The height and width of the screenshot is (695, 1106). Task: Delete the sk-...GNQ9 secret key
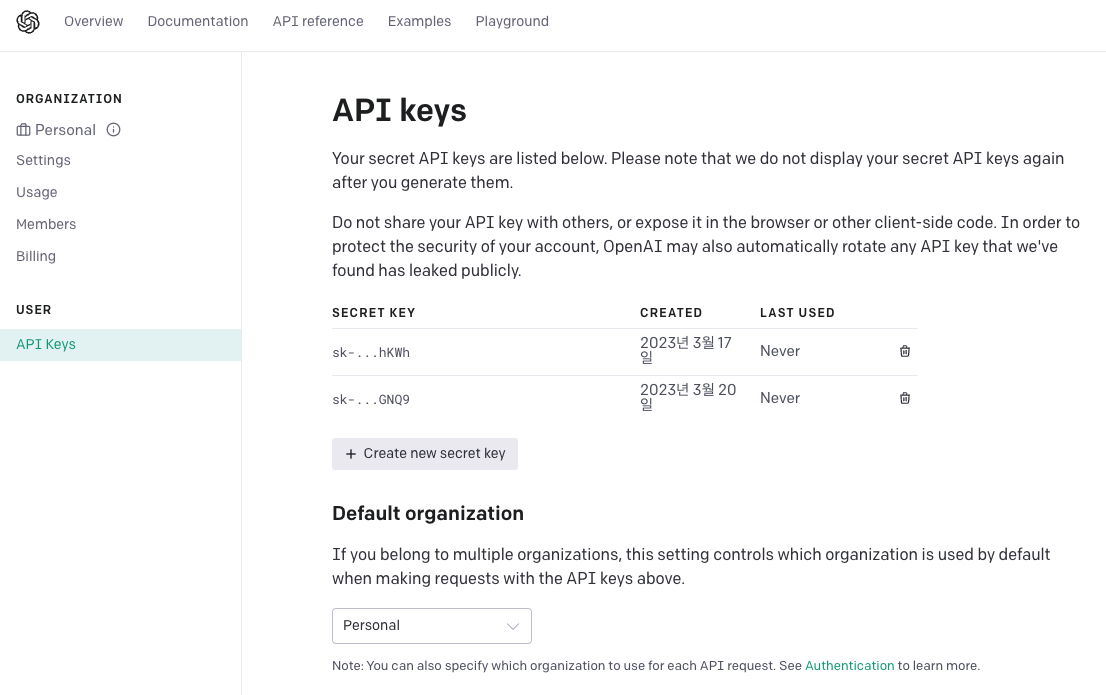(x=905, y=398)
